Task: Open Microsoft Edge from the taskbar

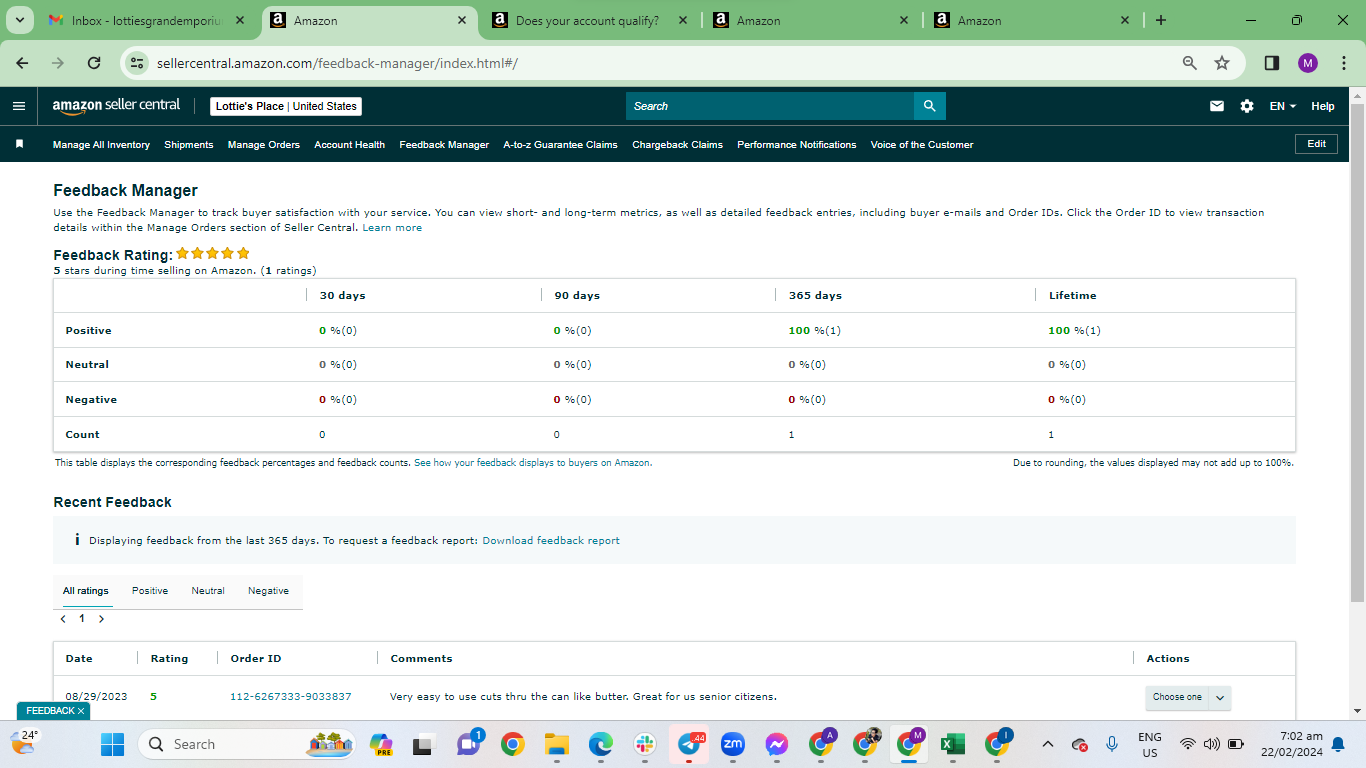Action: [x=600, y=744]
